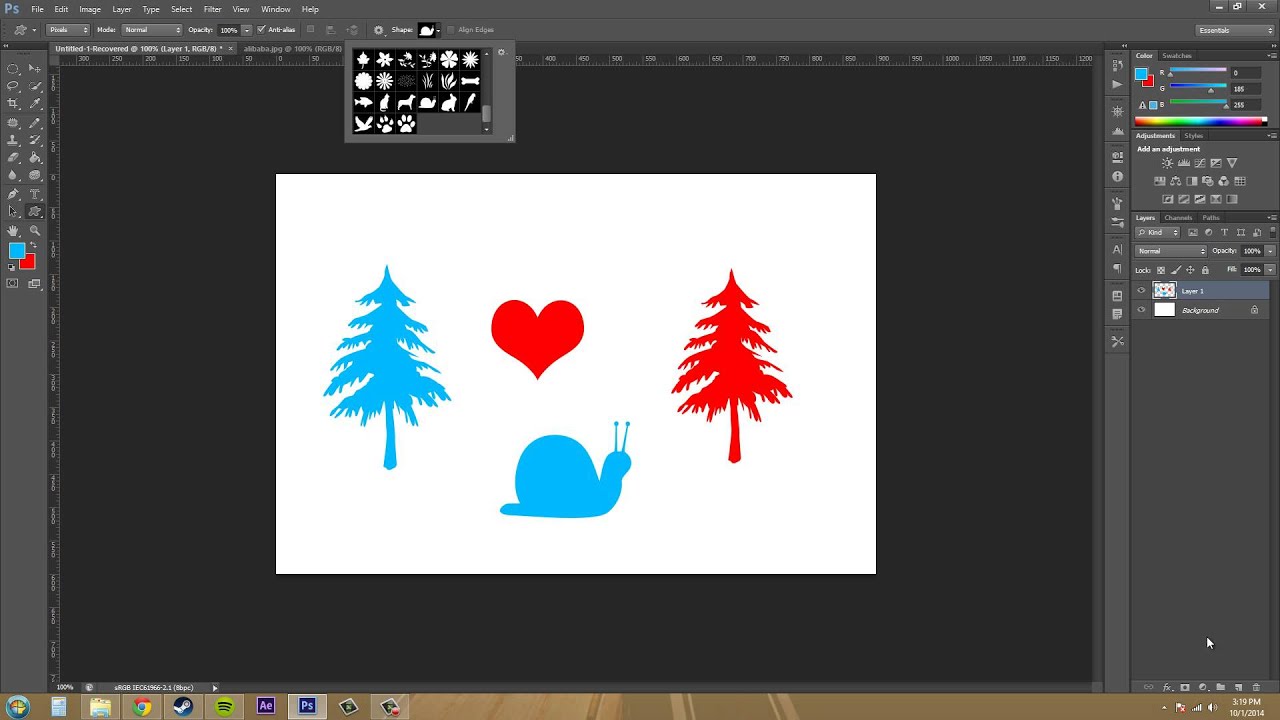The width and height of the screenshot is (1280, 720).
Task: Toggle pixel layer filter in Layers
Action: tap(1193, 232)
